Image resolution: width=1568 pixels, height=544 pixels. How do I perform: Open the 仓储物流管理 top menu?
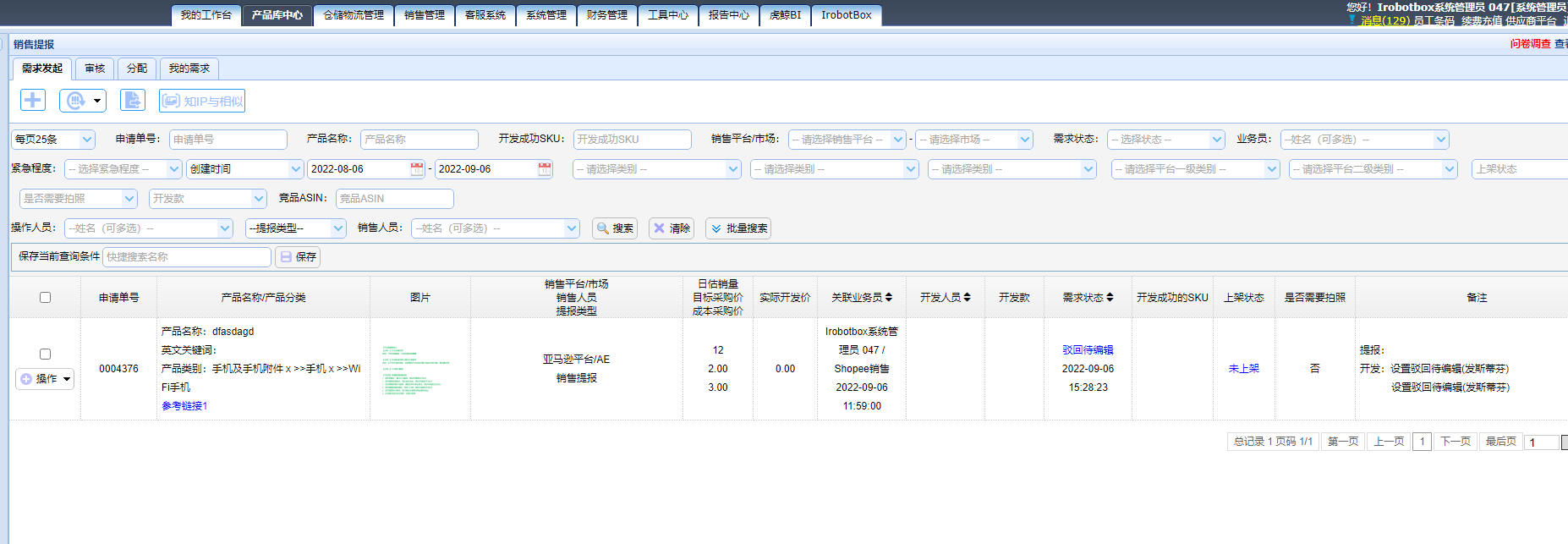(x=354, y=15)
